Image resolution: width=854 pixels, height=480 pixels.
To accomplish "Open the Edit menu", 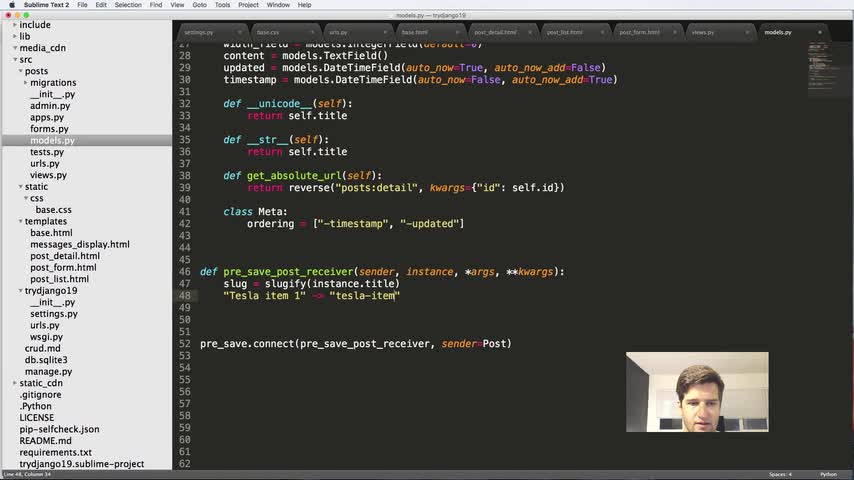I will [101, 5].
